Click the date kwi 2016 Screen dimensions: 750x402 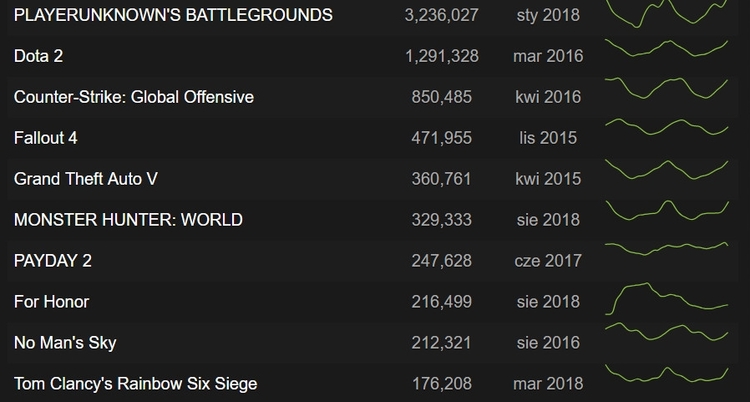point(548,97)
